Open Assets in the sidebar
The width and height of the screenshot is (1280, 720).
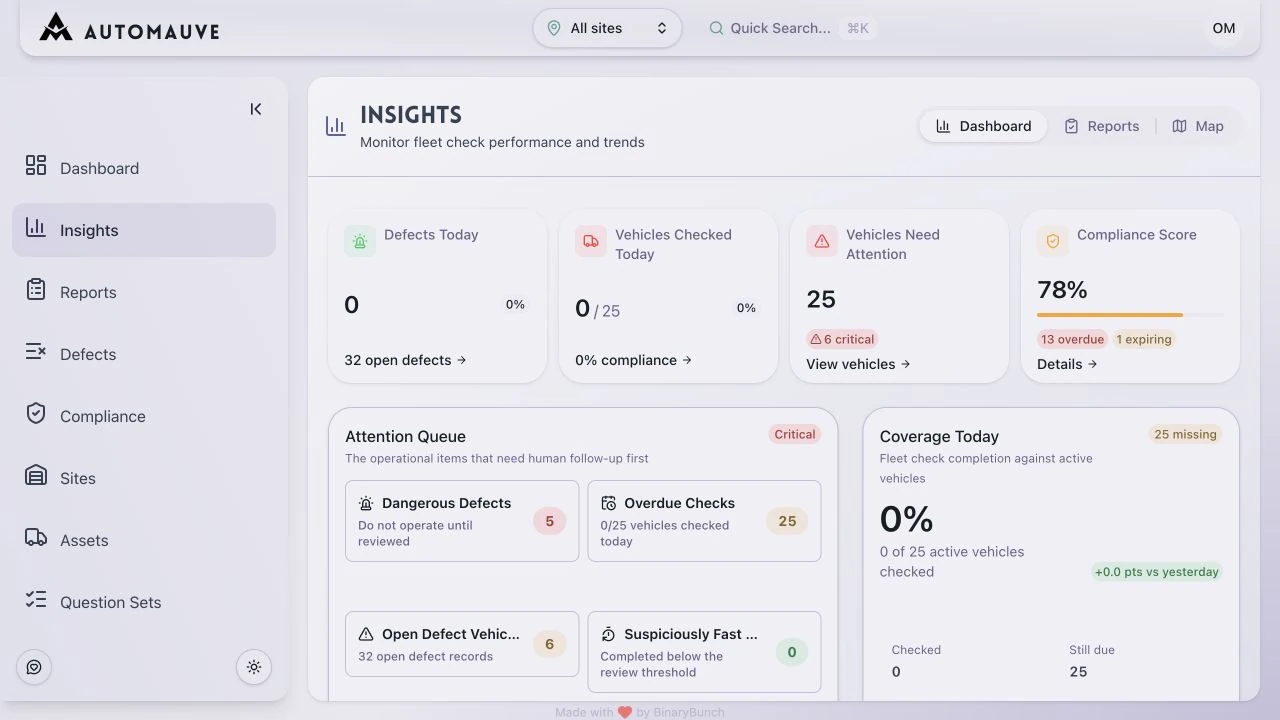[x=144, y=540]
